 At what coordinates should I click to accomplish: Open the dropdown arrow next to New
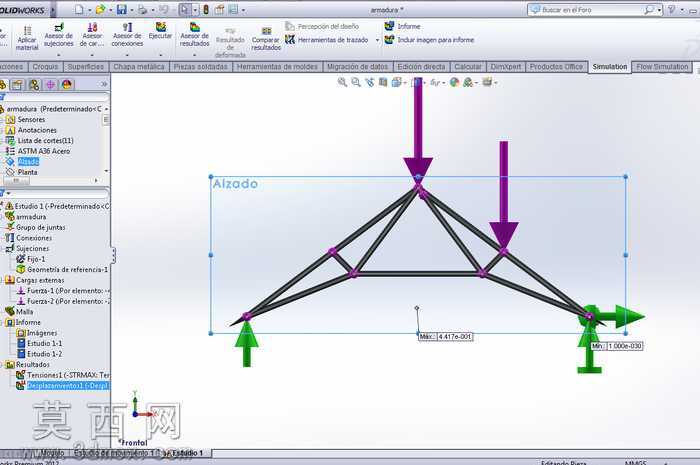(x=89, y=10)
